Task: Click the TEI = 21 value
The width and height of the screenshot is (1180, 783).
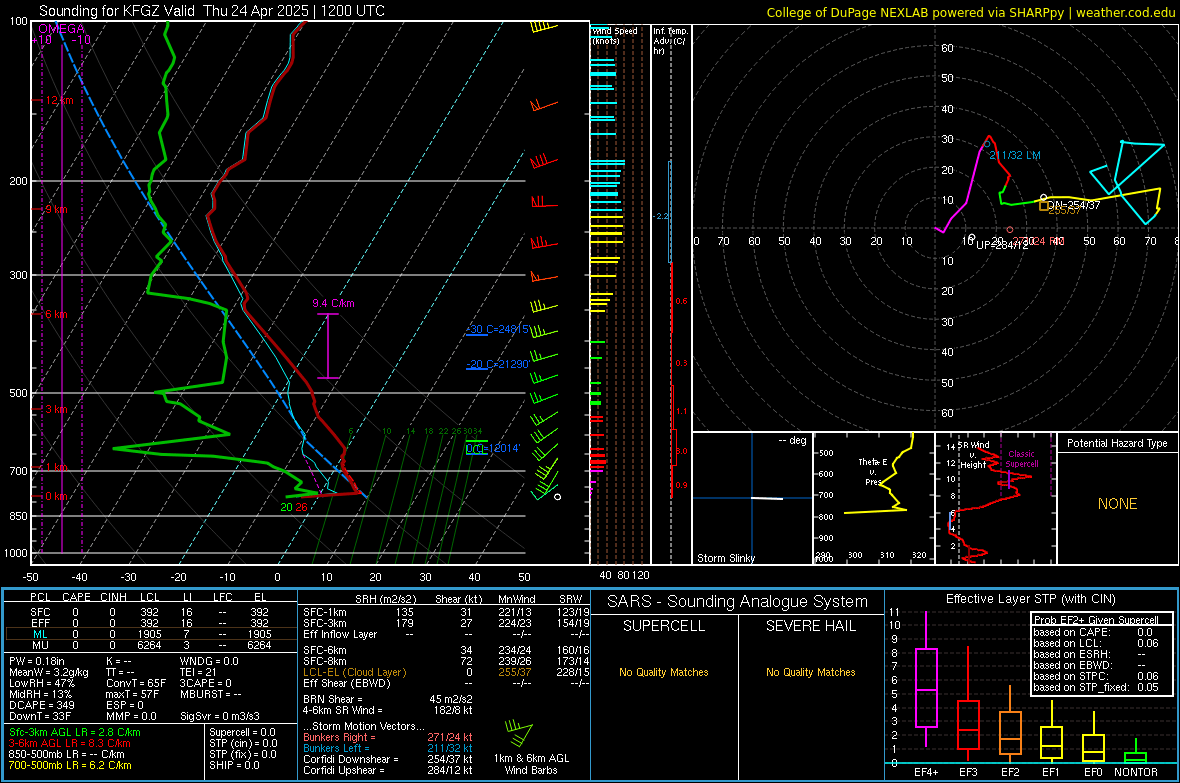Action: (x=199, y=672)
